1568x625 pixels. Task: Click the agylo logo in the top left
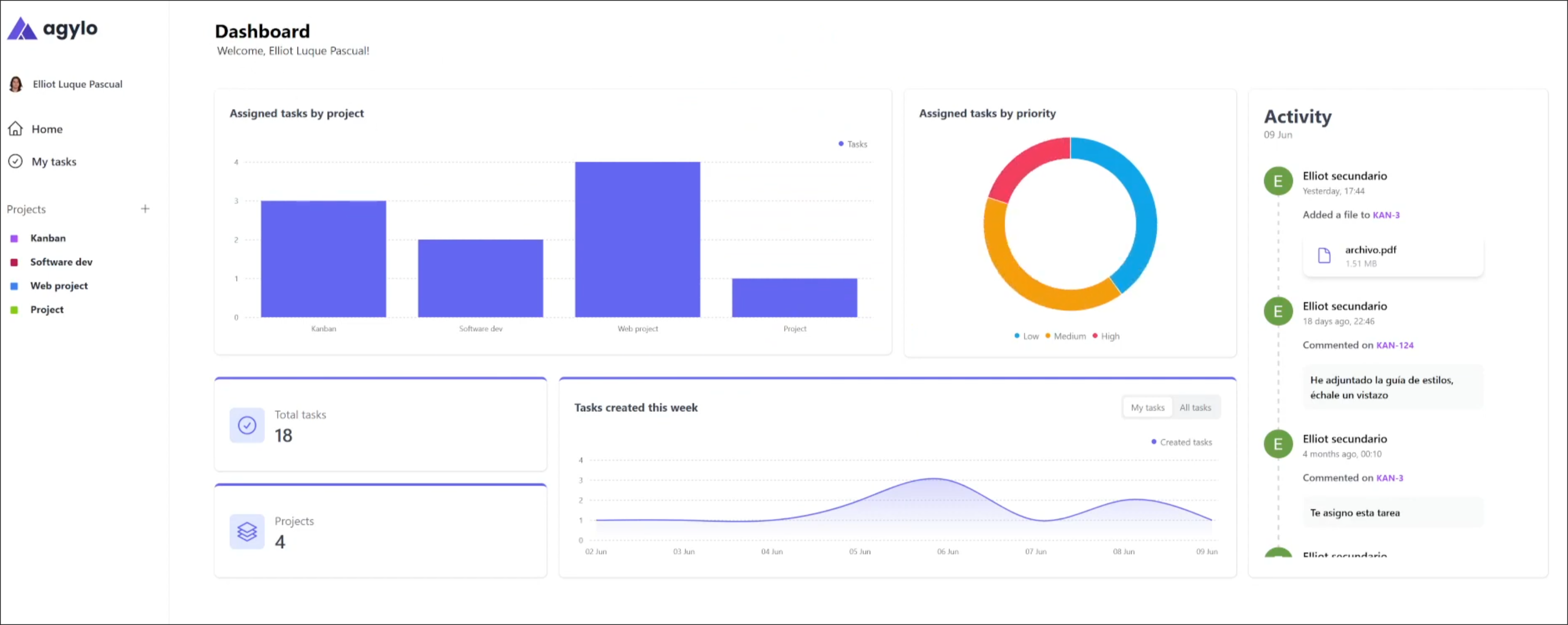[x=52, y=28]
